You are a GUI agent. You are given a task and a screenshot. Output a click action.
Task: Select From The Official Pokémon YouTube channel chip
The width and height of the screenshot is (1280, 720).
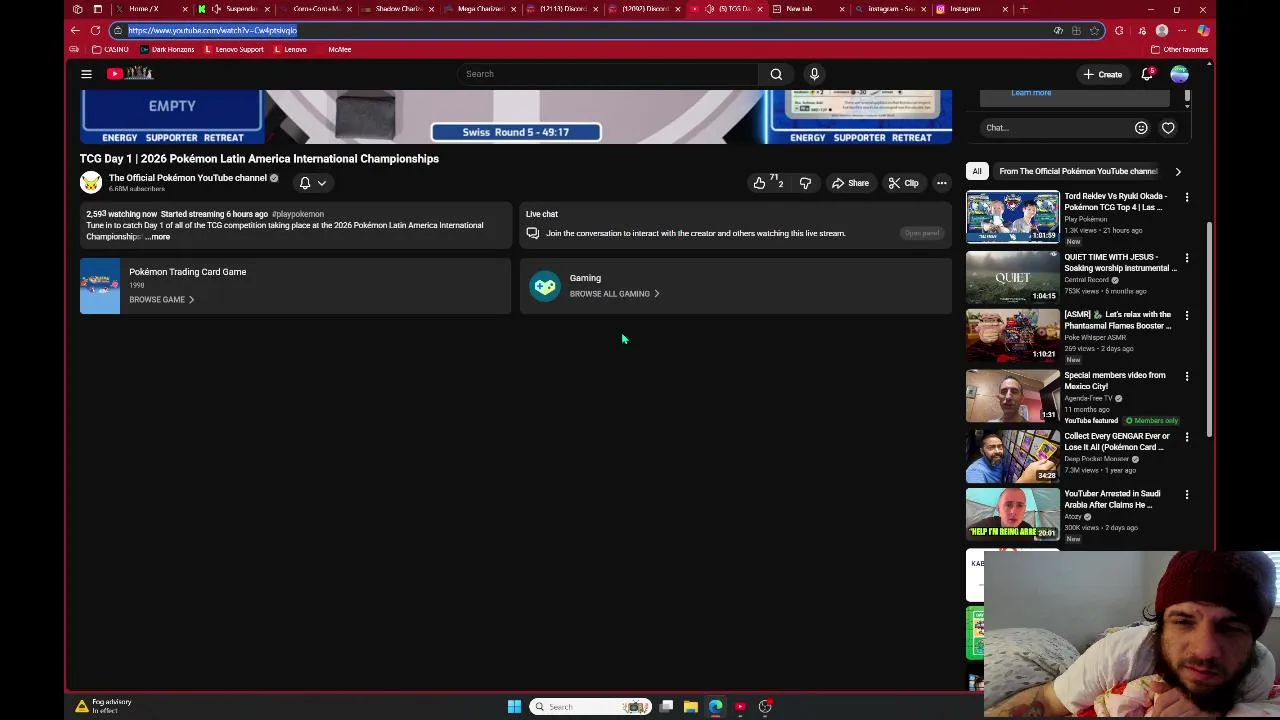coord(1078,171)
